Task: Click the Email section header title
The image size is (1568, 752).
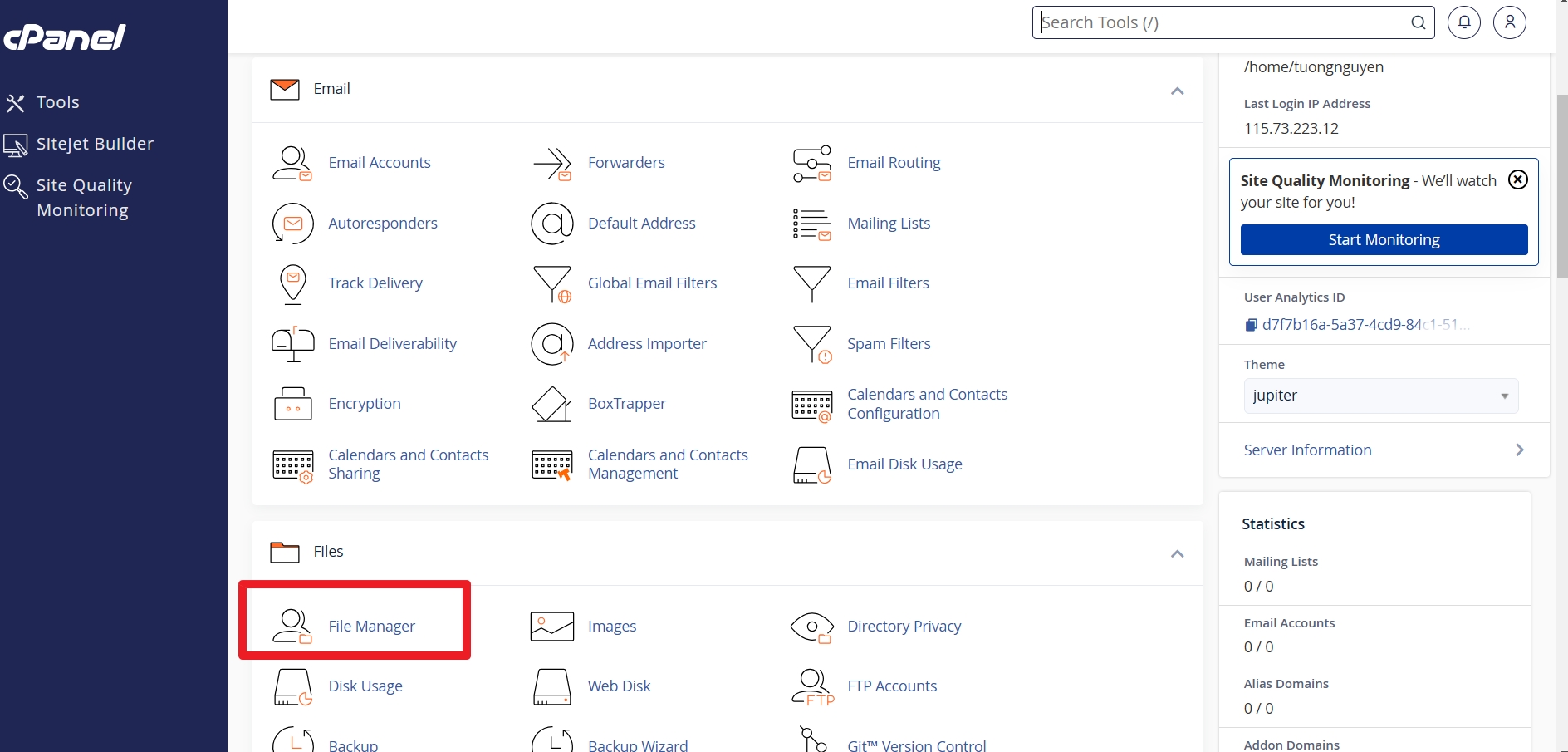Action: tap(331, 89)
